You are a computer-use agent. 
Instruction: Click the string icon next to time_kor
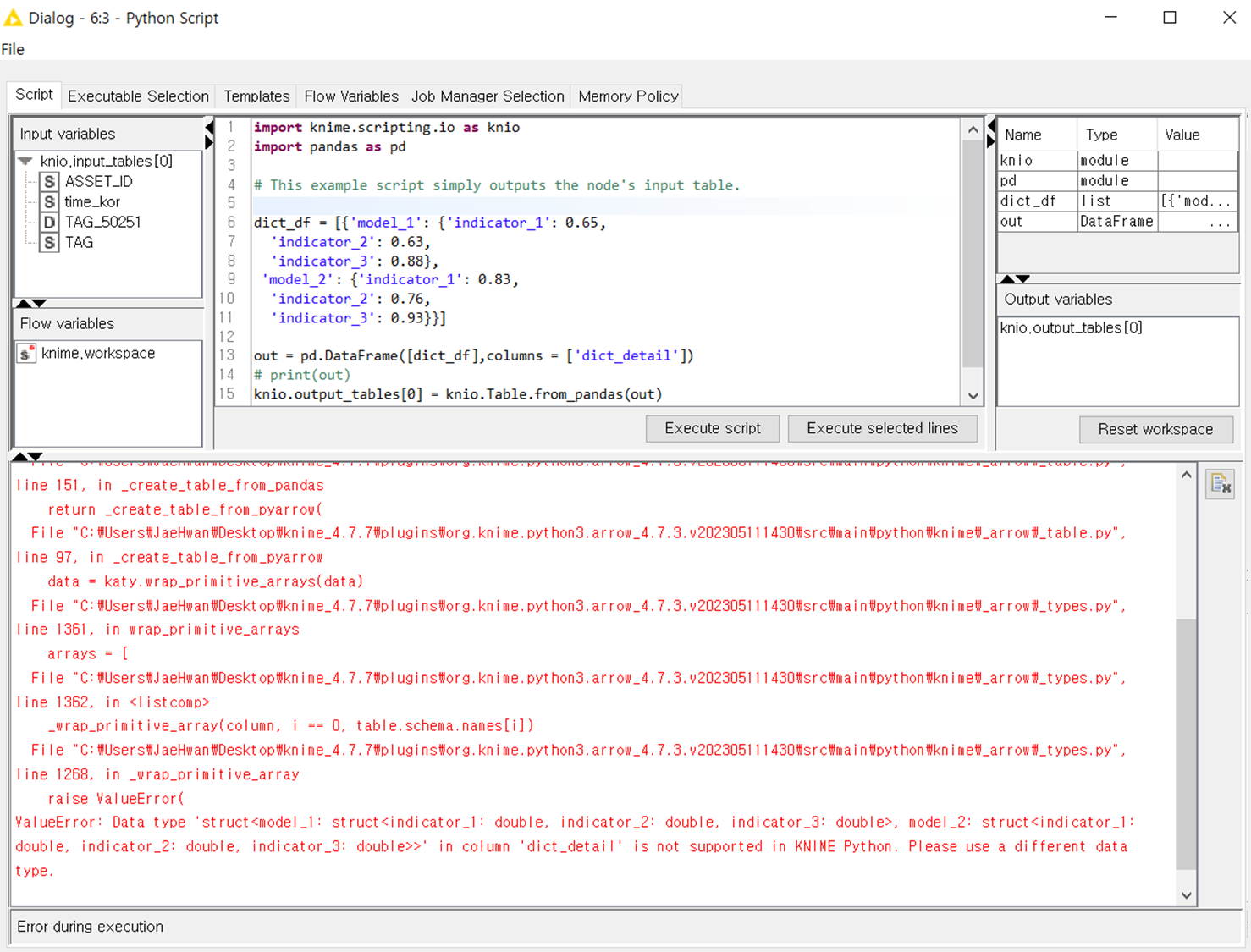coord(50,202)
